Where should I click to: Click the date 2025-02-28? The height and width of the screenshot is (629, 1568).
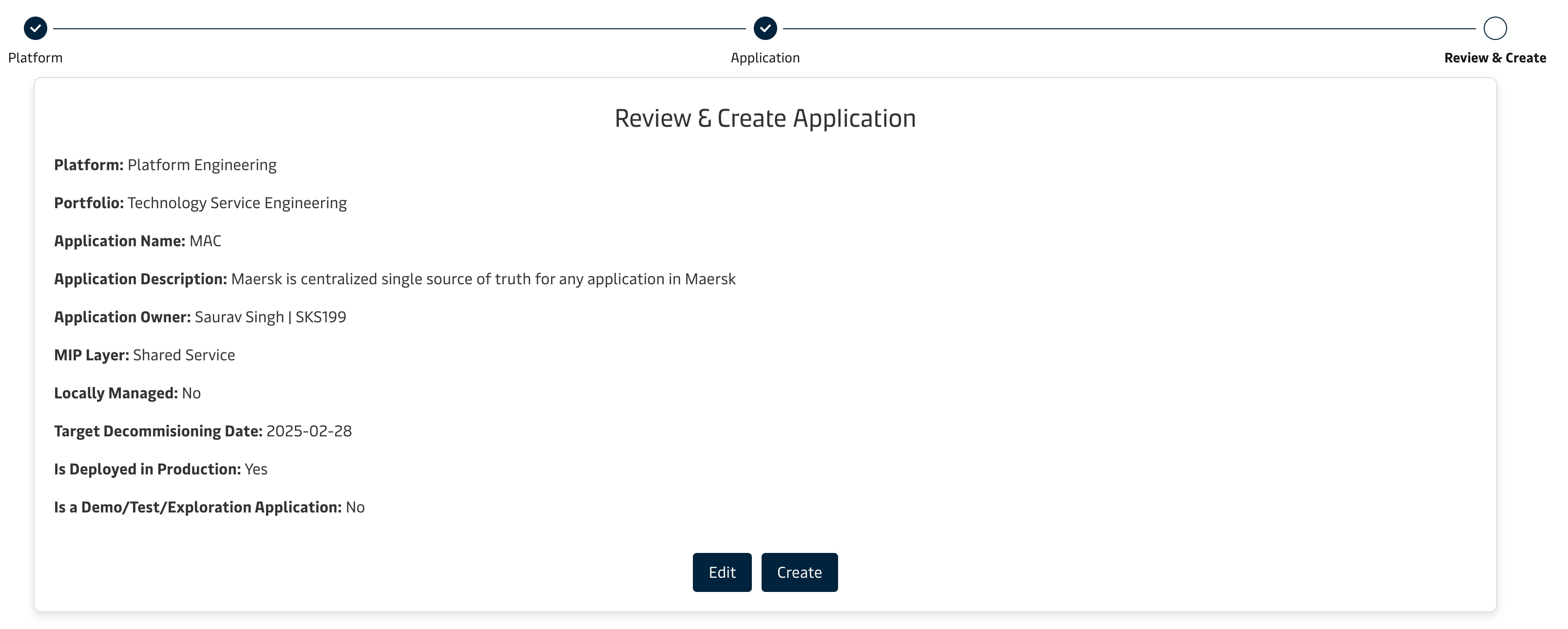(x=309, y=431)
